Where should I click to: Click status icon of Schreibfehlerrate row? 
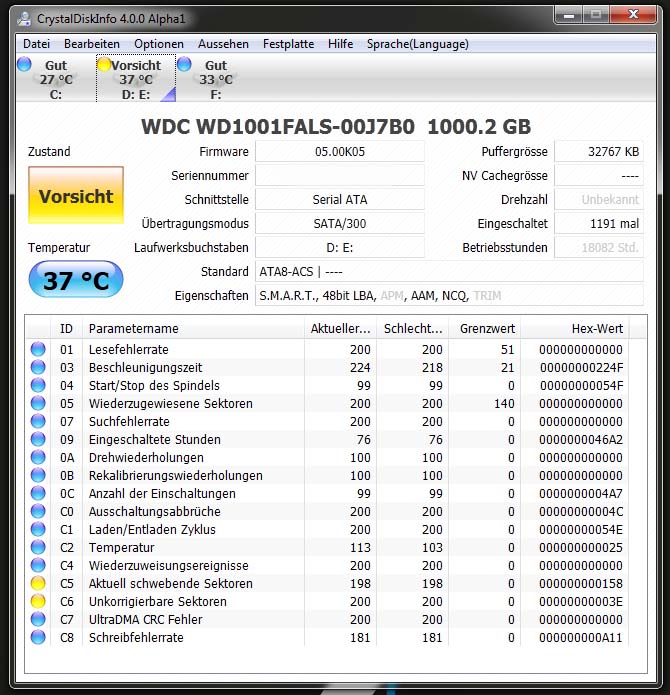click(x=38, y=637)
